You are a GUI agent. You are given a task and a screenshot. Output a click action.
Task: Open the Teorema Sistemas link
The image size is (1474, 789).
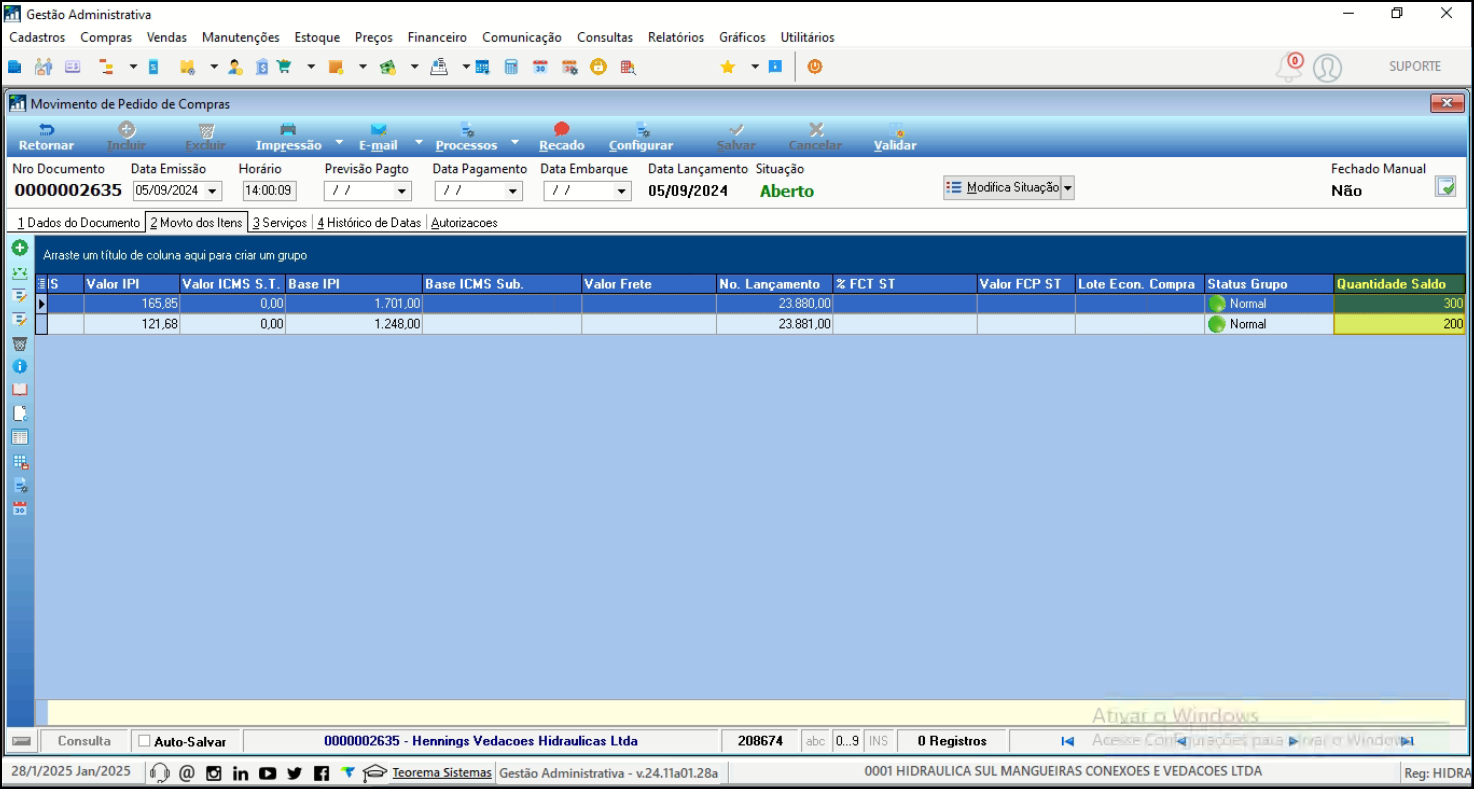(442, 772)
